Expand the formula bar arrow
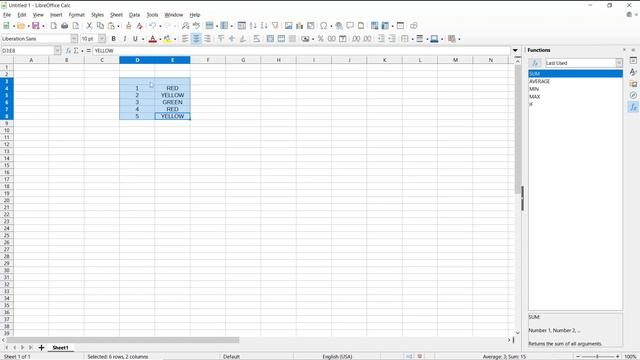 click(515, 51)
